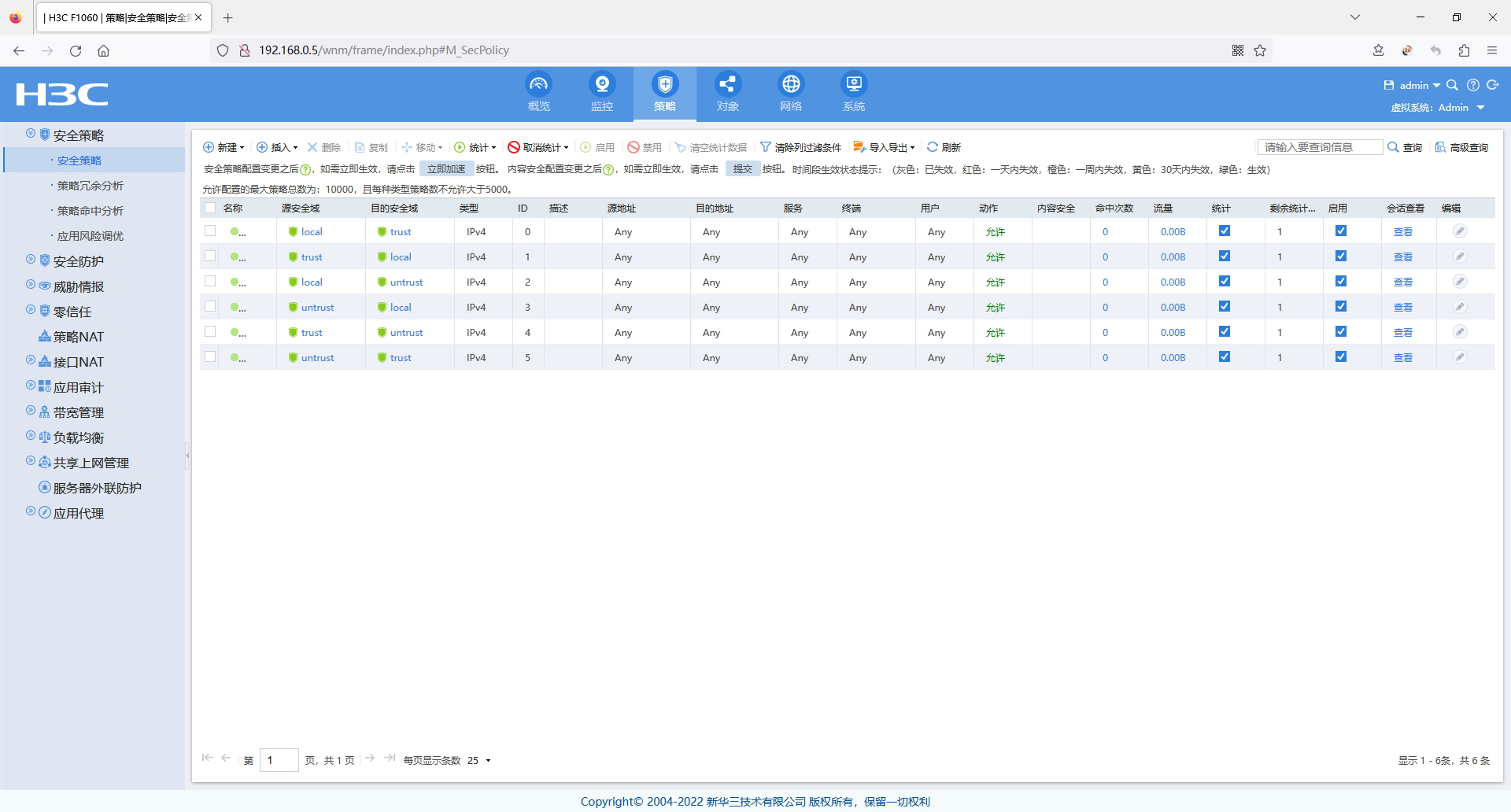Select 应用风险调优 in the left sidebar
Screen dimensions: 1511x812
91,236
